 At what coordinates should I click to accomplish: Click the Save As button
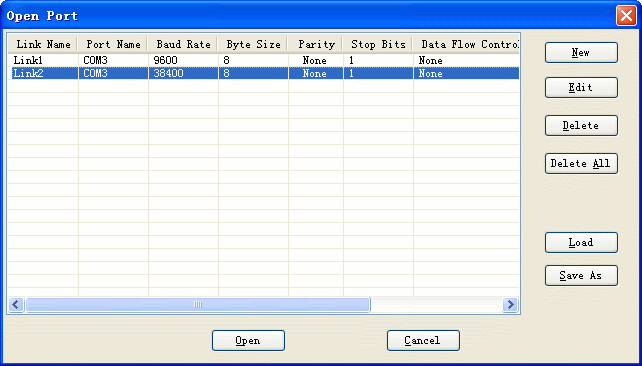[x=581, y=276]
